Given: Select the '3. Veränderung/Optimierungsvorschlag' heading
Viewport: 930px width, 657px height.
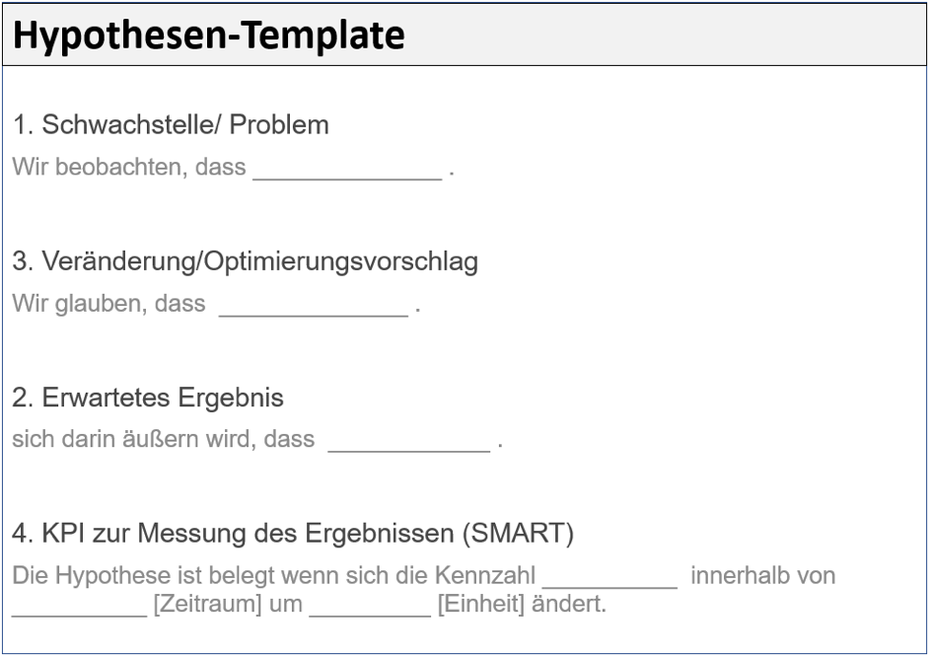Looking at the screenshot, I should (x=246, y=262).
